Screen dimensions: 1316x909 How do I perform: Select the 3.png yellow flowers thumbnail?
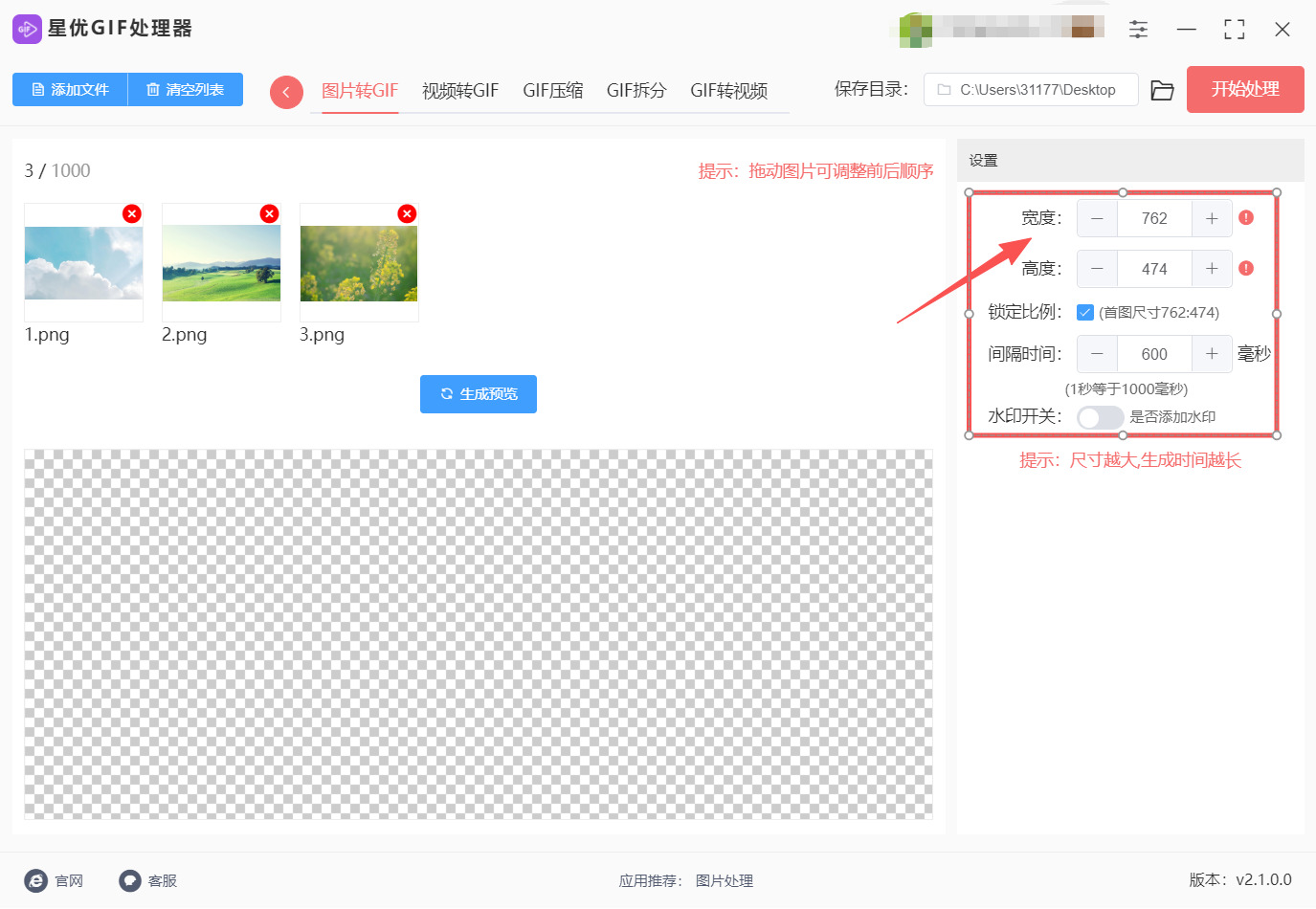click(359, 263)
